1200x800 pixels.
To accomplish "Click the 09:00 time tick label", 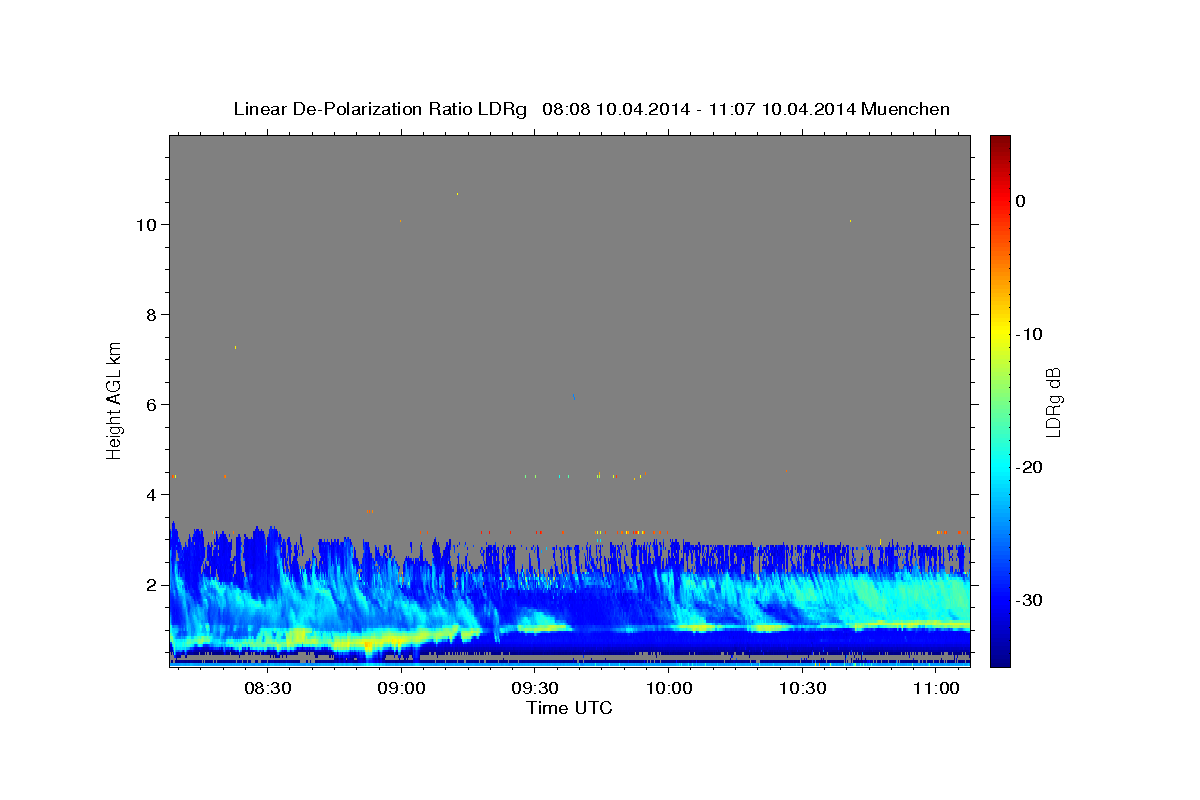I will tap(402, 688).
